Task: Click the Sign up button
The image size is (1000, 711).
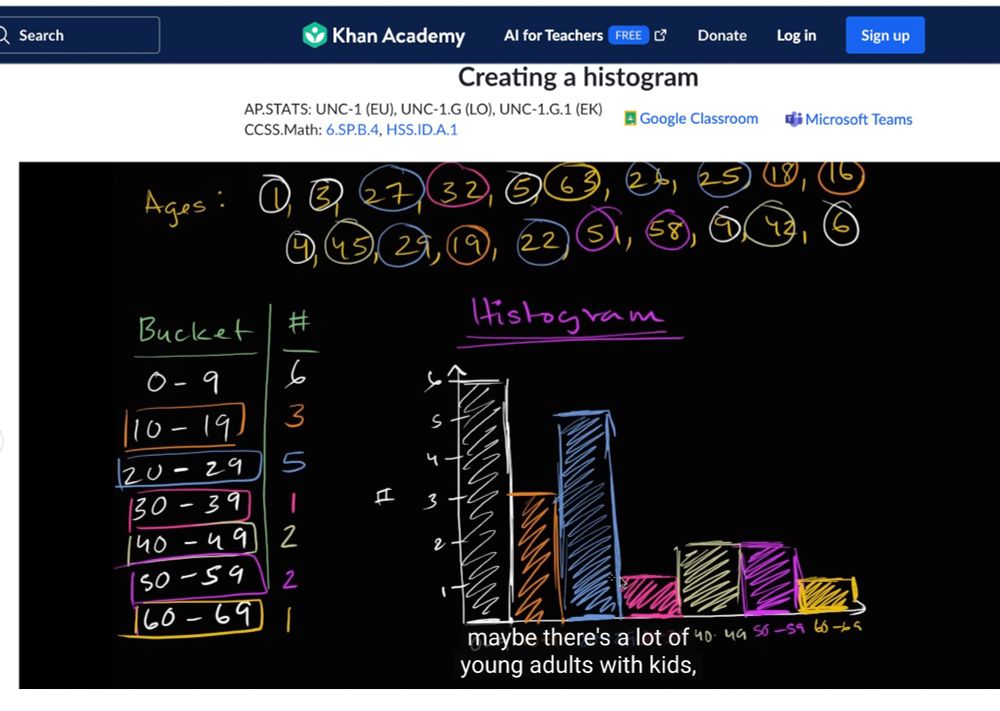Action: click(884, 34)
